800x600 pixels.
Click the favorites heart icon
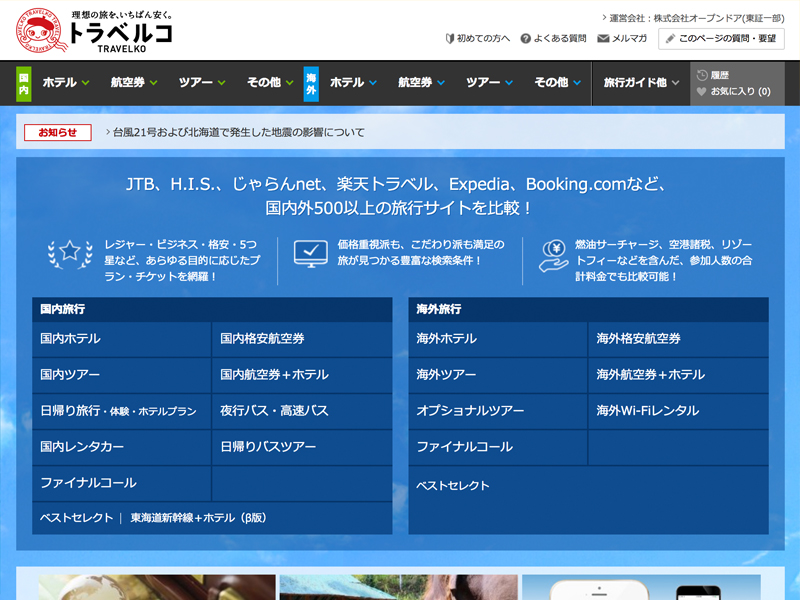point(702,91)
